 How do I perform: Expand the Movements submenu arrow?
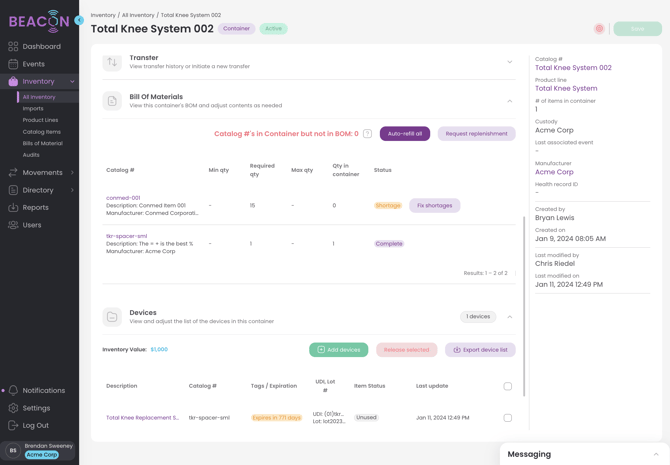pos(72,173)
